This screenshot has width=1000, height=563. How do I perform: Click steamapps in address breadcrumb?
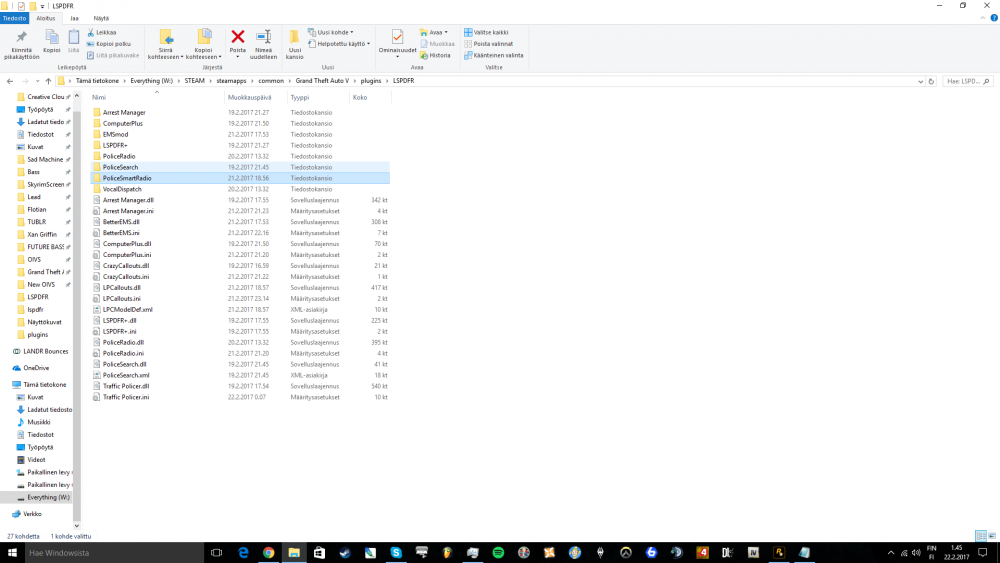pyautogui.click(x=231, y=81)
